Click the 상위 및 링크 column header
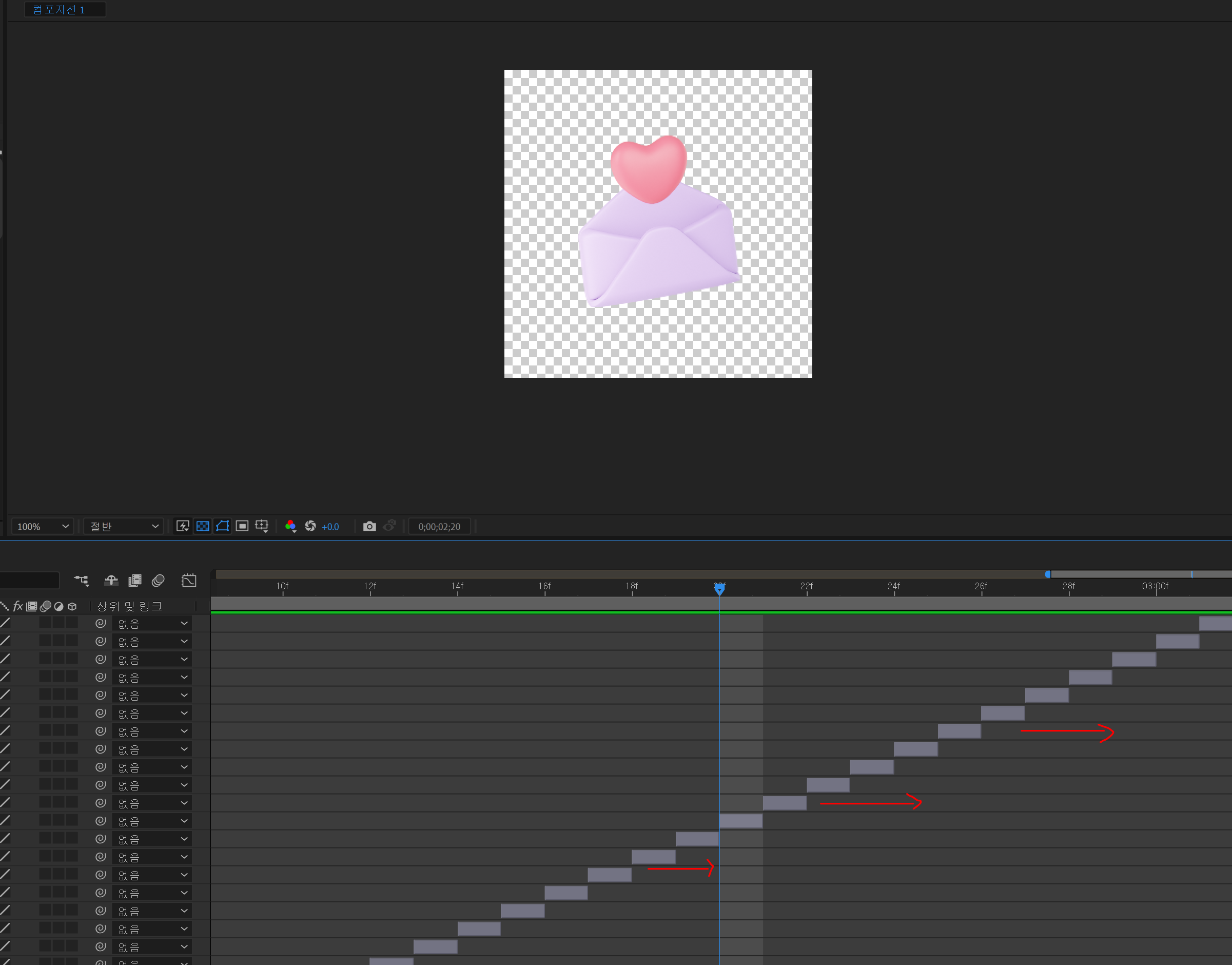The width and height of the screenshot is (1232, 965). pyautogui.click(x=129, y=606)
